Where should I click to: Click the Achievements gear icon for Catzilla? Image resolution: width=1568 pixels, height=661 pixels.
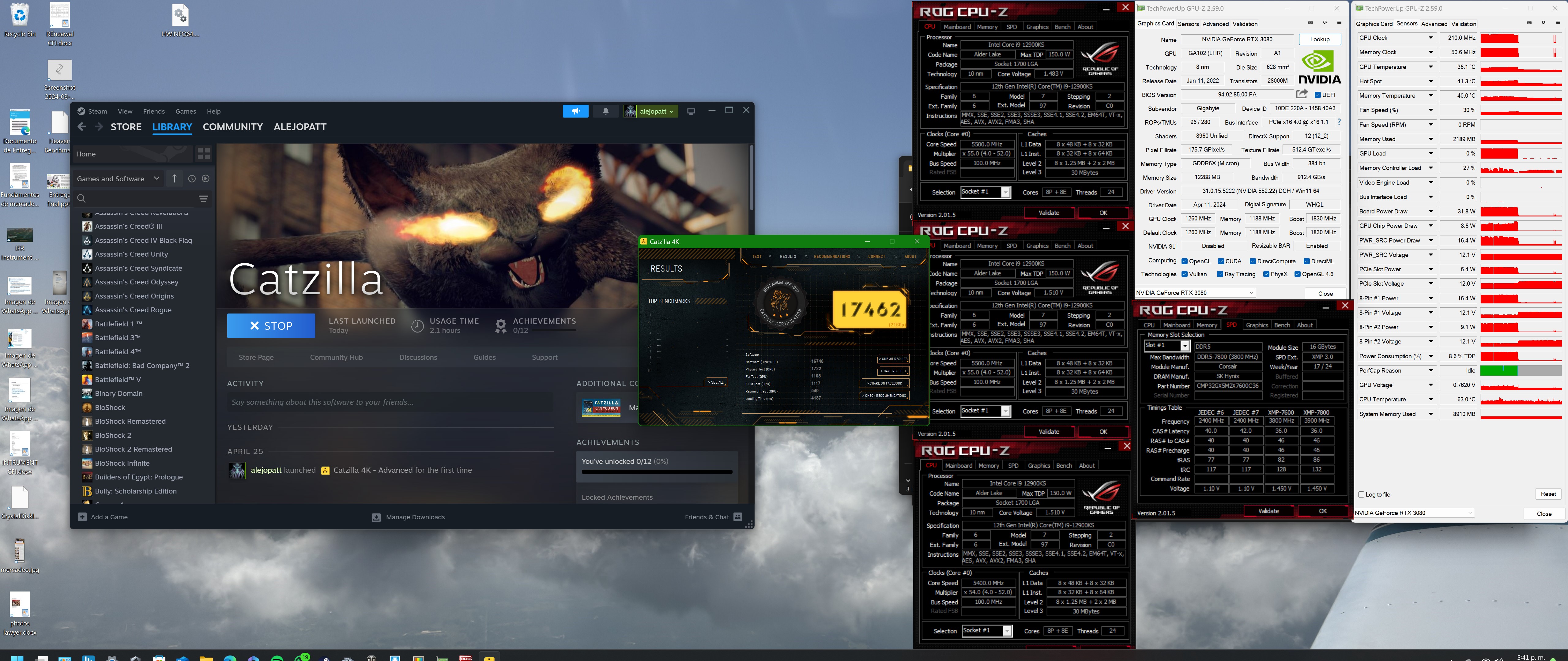[500, 326]
